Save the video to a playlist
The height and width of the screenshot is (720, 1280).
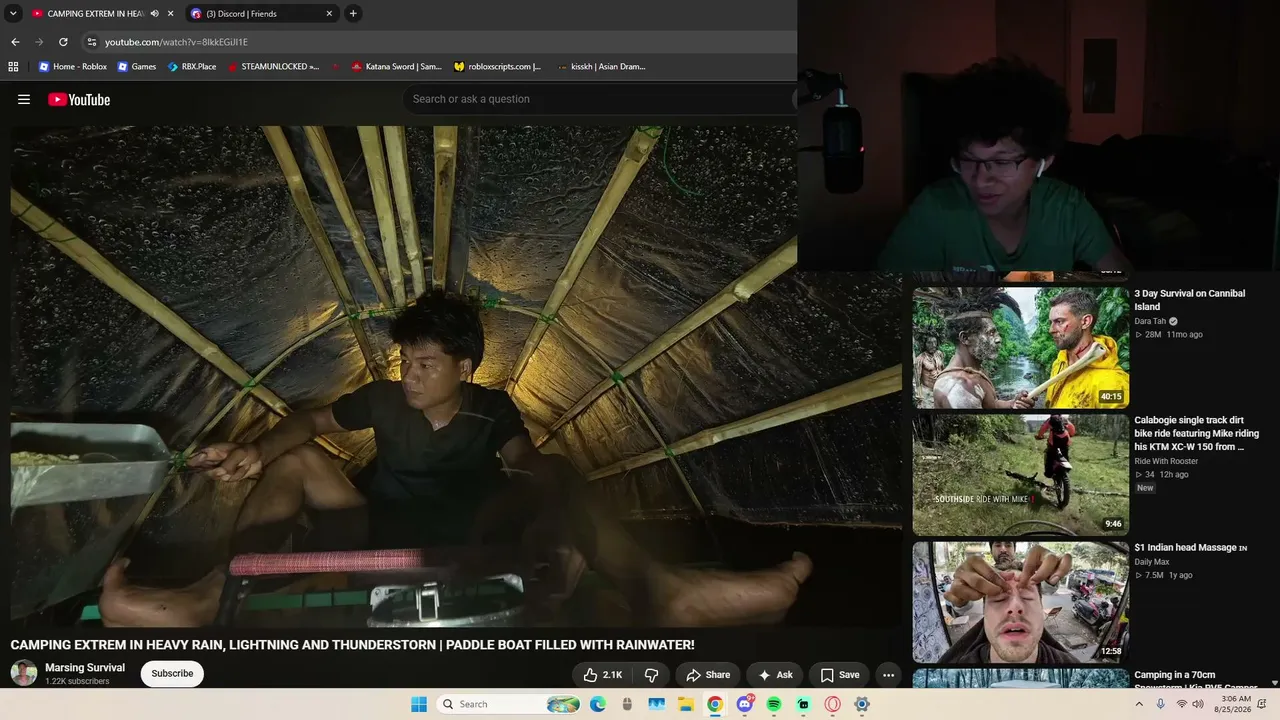pos(840,675)
